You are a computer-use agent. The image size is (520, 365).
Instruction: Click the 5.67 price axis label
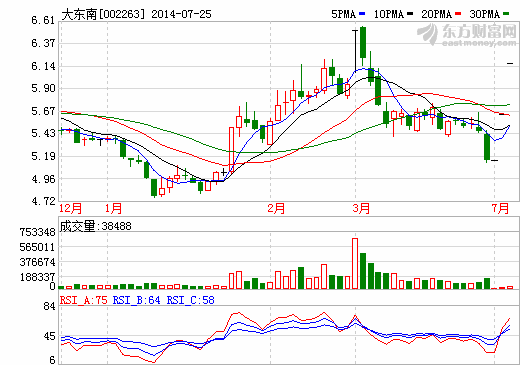click(43, 111)
